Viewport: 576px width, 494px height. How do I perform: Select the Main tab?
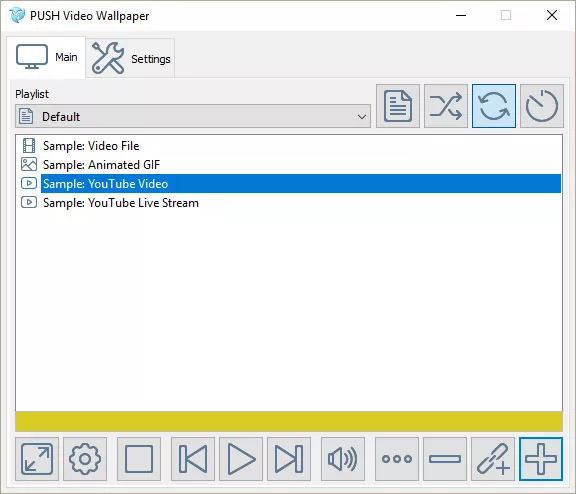pos(46,57)
